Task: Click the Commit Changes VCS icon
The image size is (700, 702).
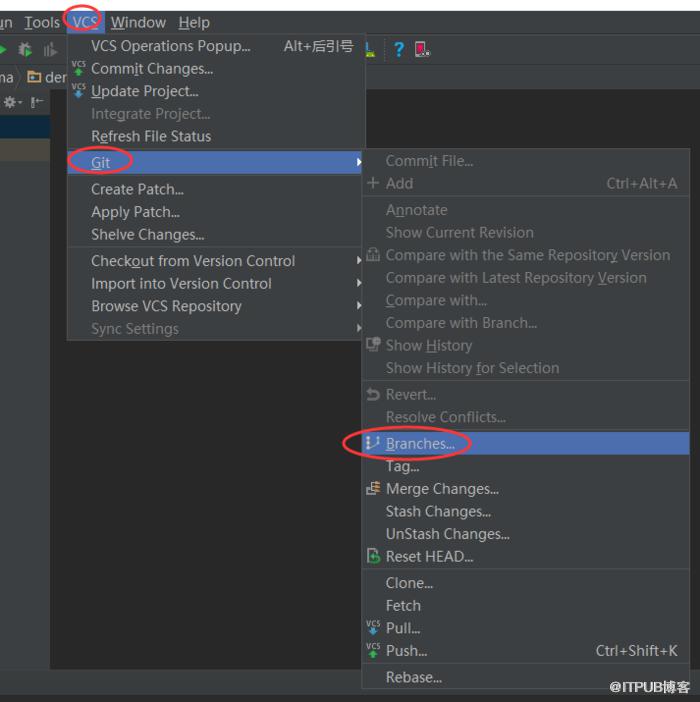Action: pos(79,68)
